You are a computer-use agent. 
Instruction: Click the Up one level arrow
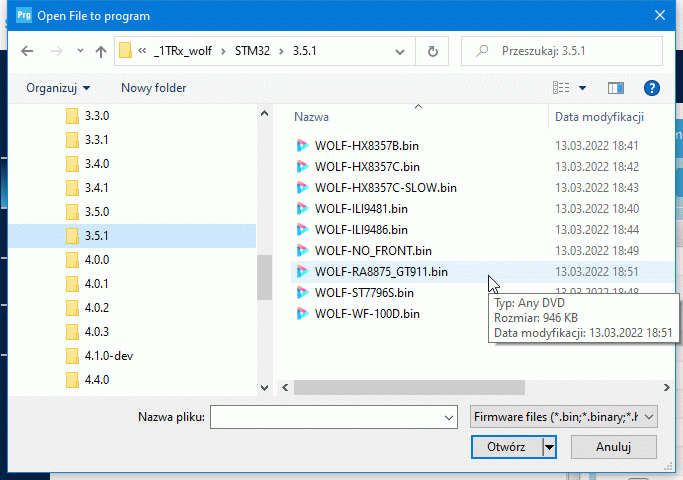100,51
